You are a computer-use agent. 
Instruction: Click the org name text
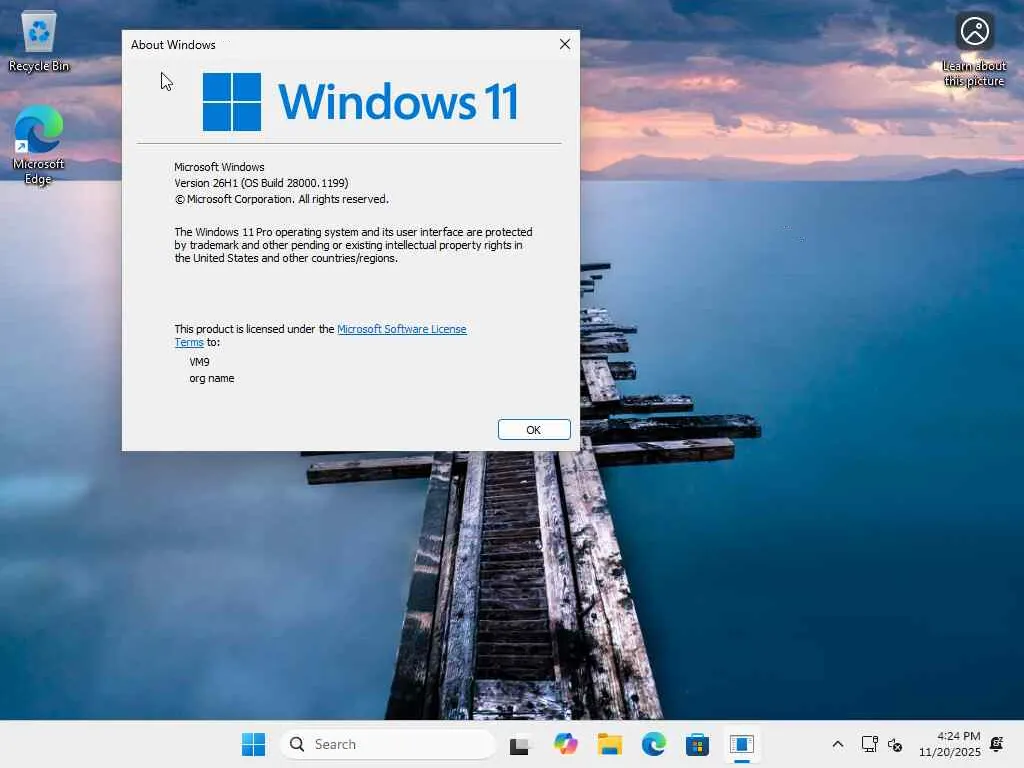(x=212, y=378)
